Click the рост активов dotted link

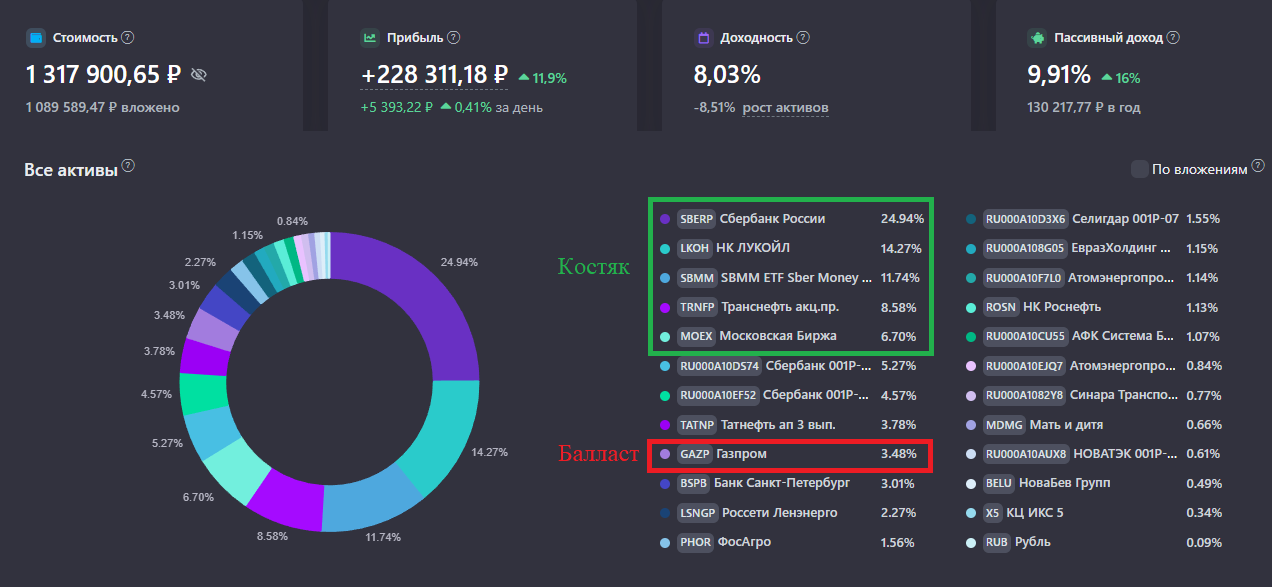pos(785,107)
